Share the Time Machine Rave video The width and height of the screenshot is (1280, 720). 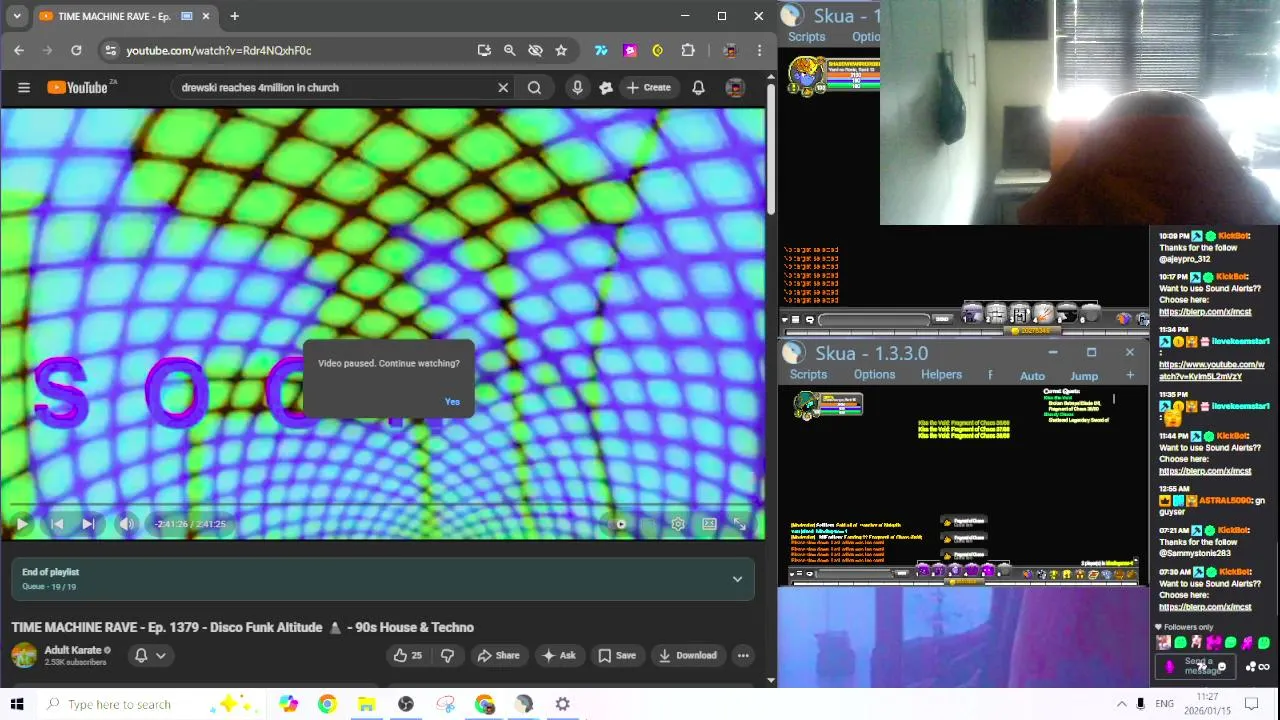click(498, 656)
